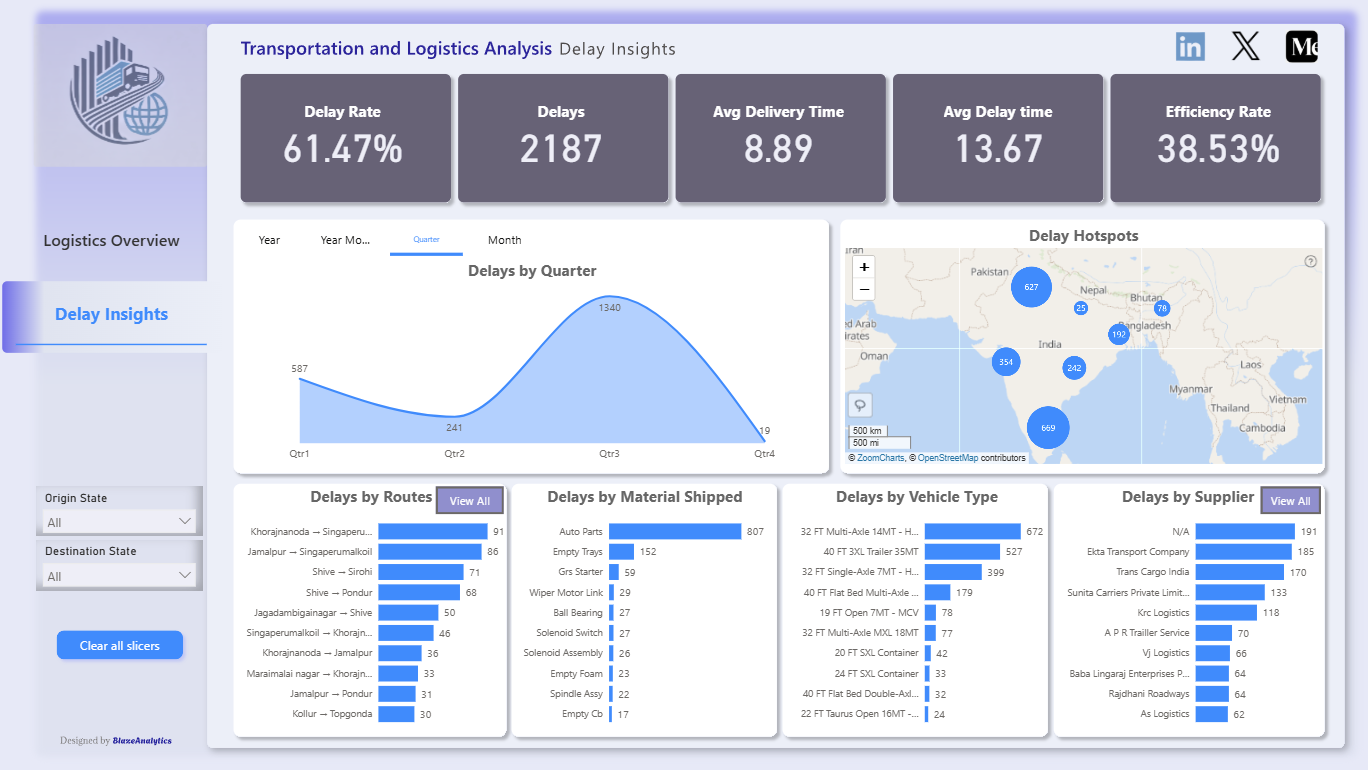The image size is (1368, 770).
Task: Click the Qtr1 data label 587
Action: point(299,369)
